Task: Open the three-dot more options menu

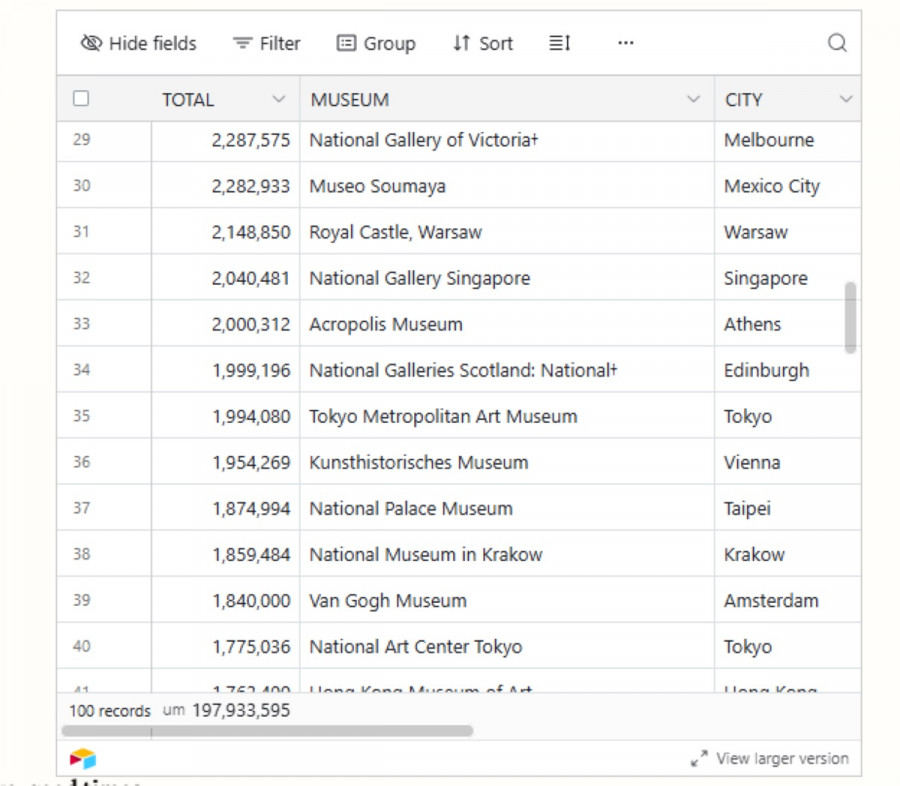Action: click(626, 43)
